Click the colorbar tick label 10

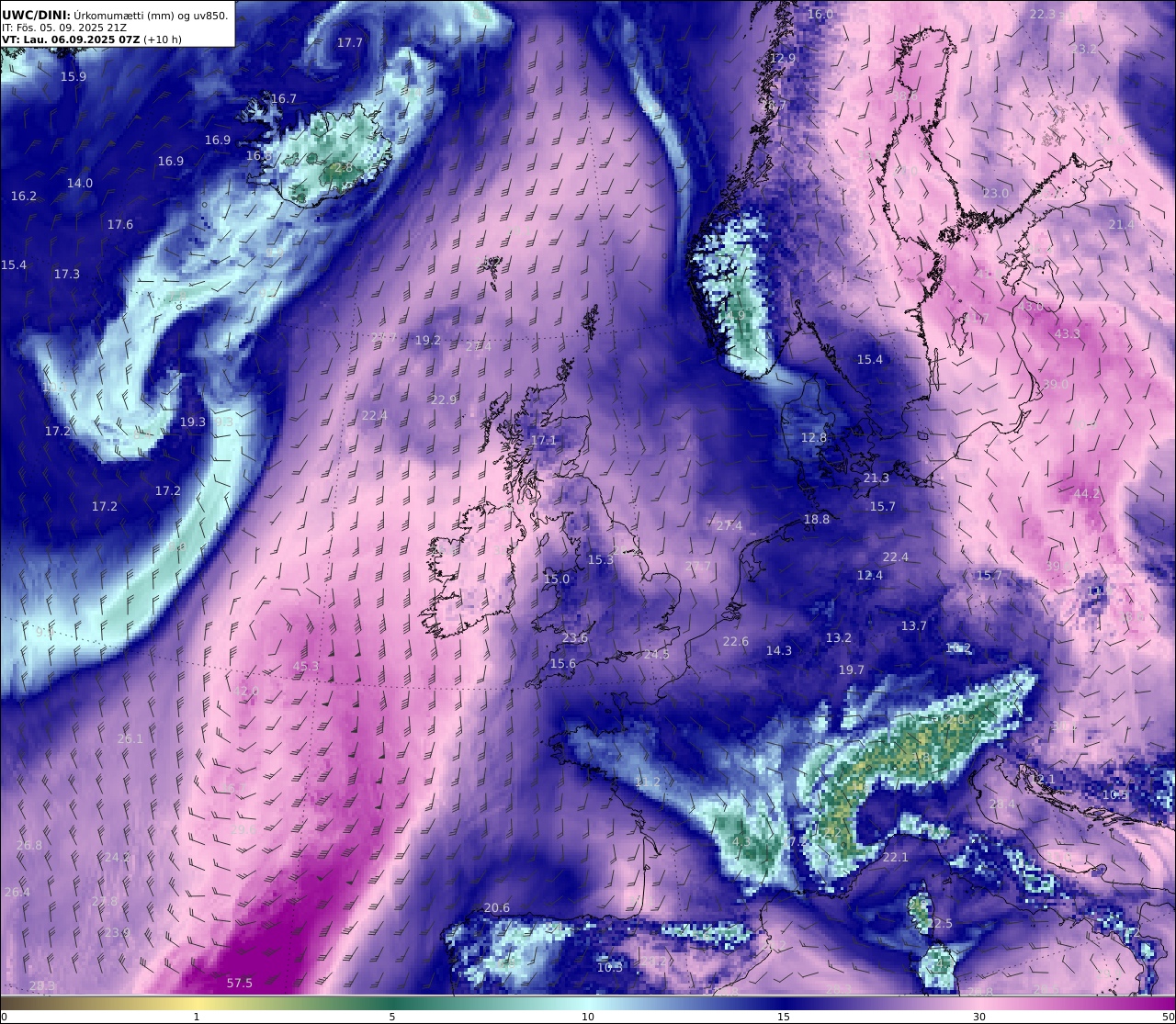tap(588, 1017)
